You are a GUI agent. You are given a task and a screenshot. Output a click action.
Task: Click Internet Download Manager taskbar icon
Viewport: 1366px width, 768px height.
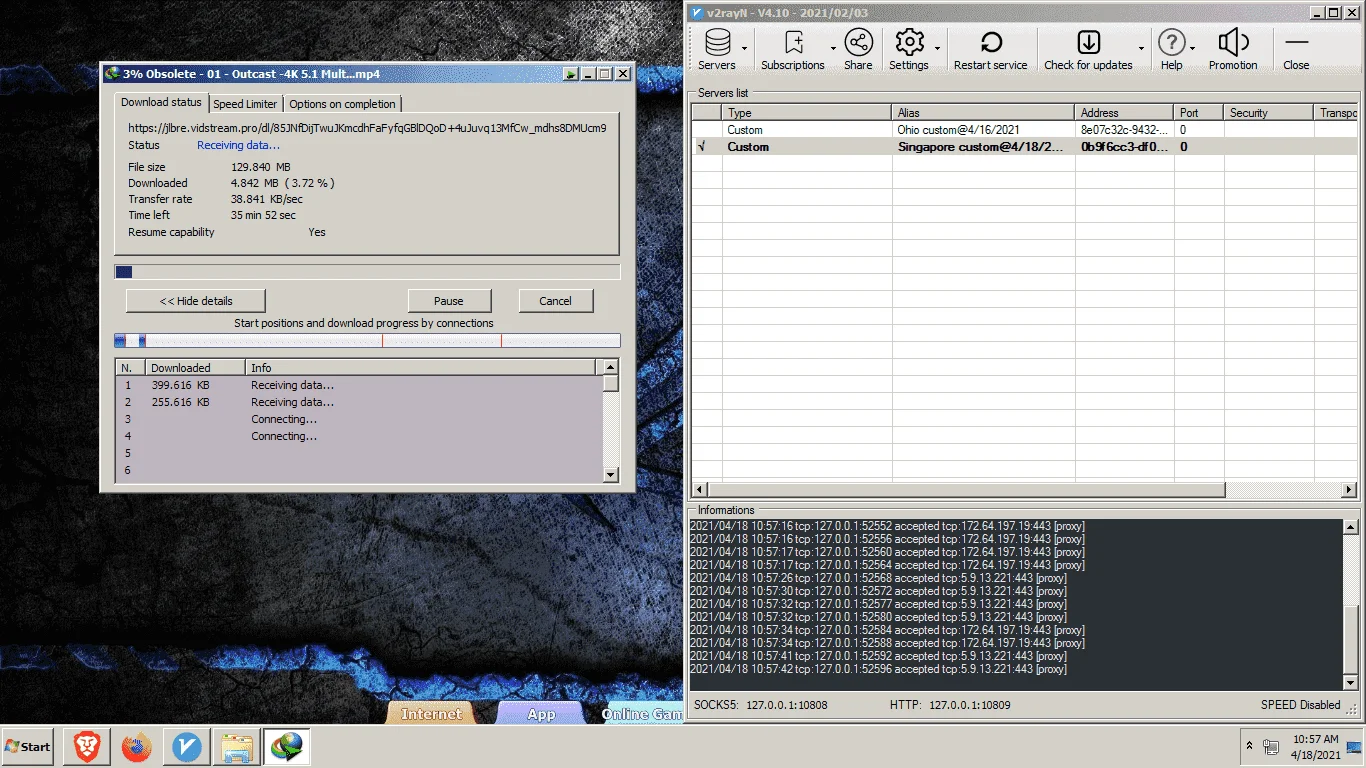pos(287,747)
